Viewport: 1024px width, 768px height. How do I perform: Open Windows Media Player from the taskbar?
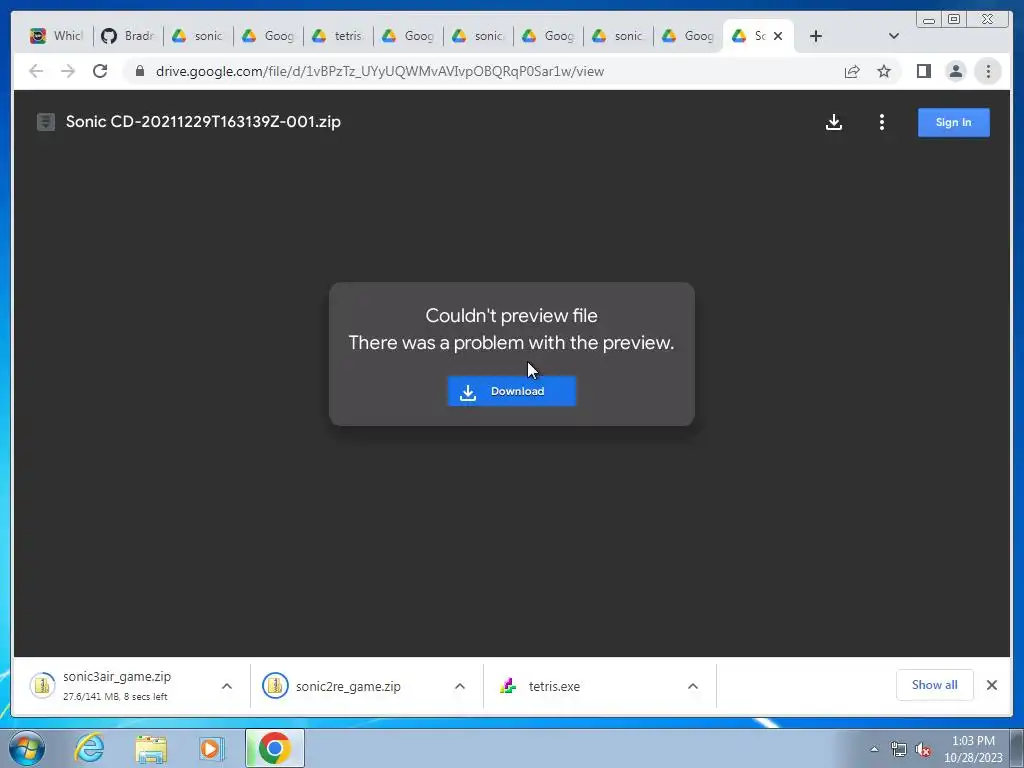[x=212, y=748]
